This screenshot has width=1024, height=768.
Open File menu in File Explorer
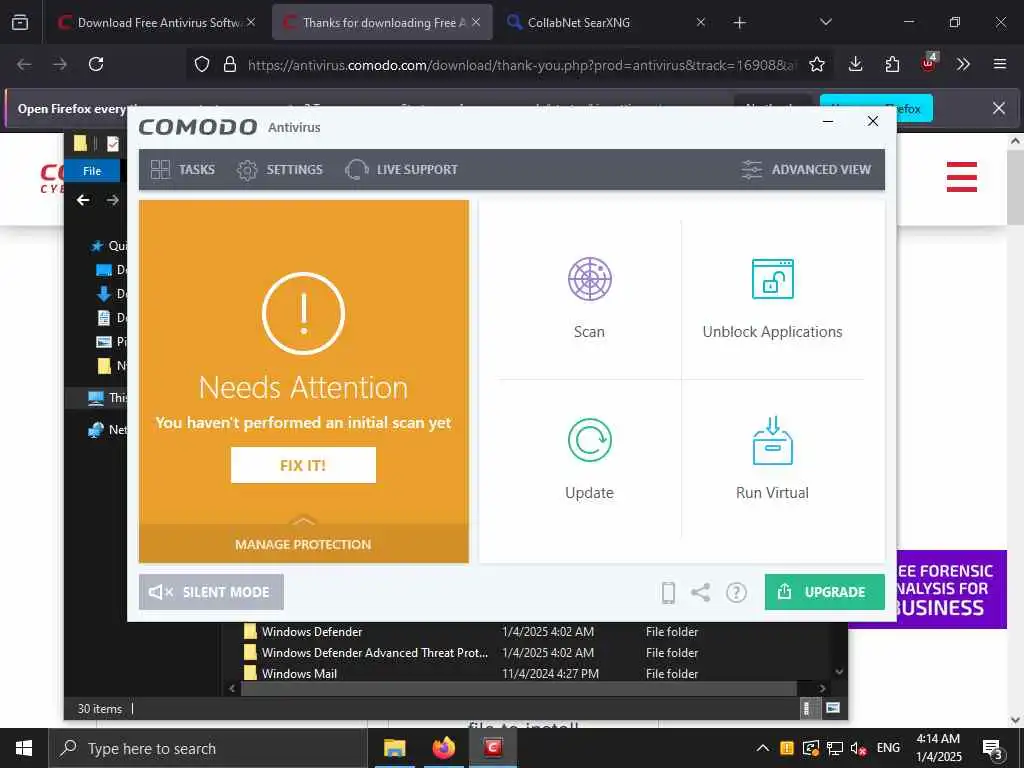pos(92,170)
